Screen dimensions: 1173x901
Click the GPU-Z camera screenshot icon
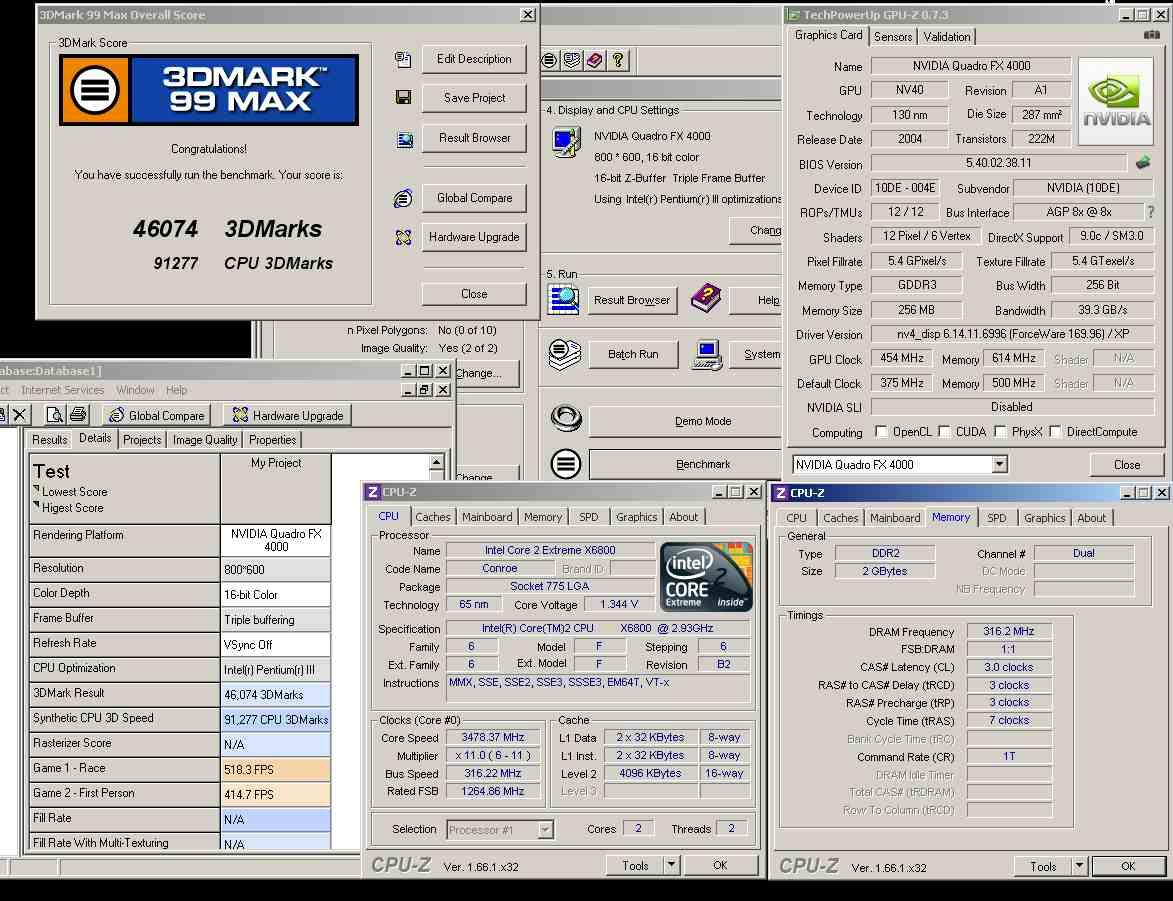click(1151, 34)
